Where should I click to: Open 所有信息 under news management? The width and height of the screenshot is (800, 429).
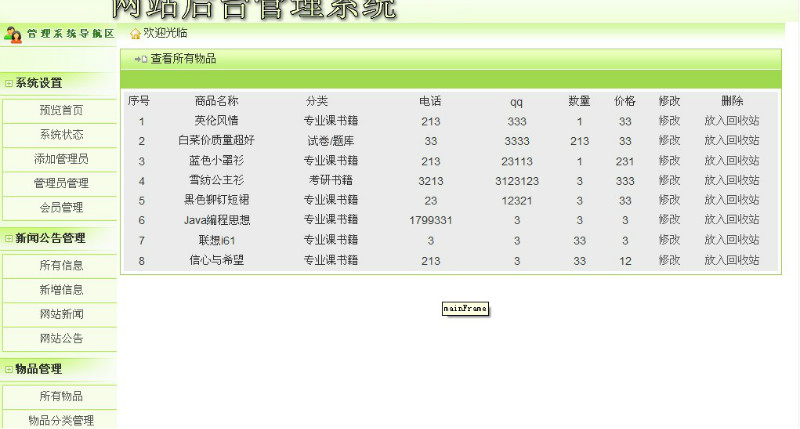click(61, 265)
